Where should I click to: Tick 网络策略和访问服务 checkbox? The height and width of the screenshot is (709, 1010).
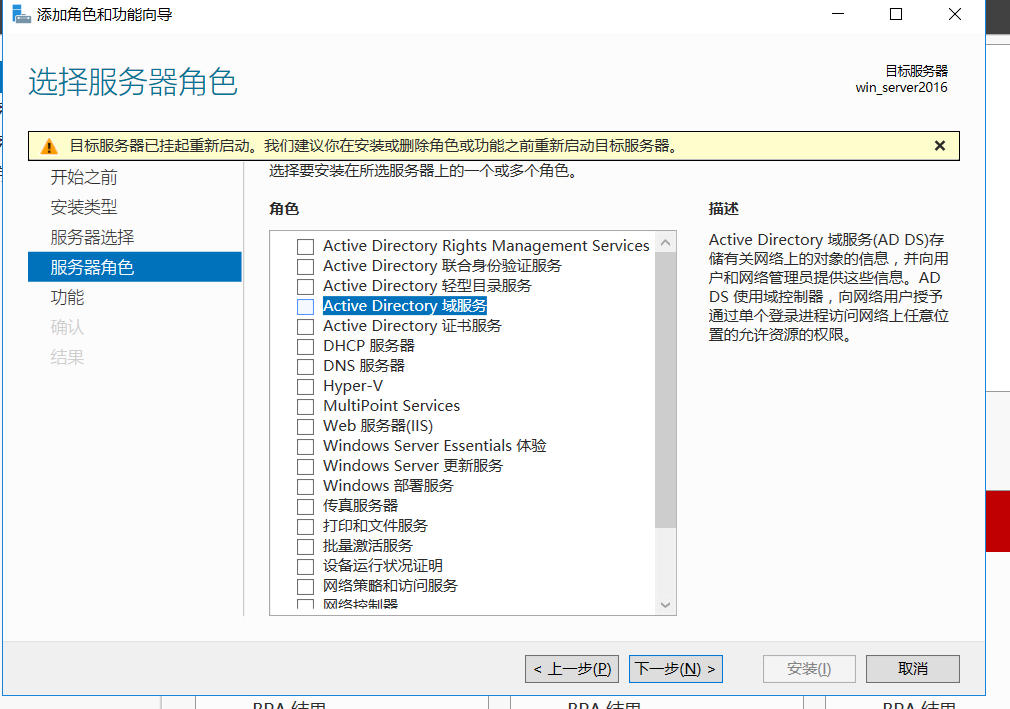[305, 586]
